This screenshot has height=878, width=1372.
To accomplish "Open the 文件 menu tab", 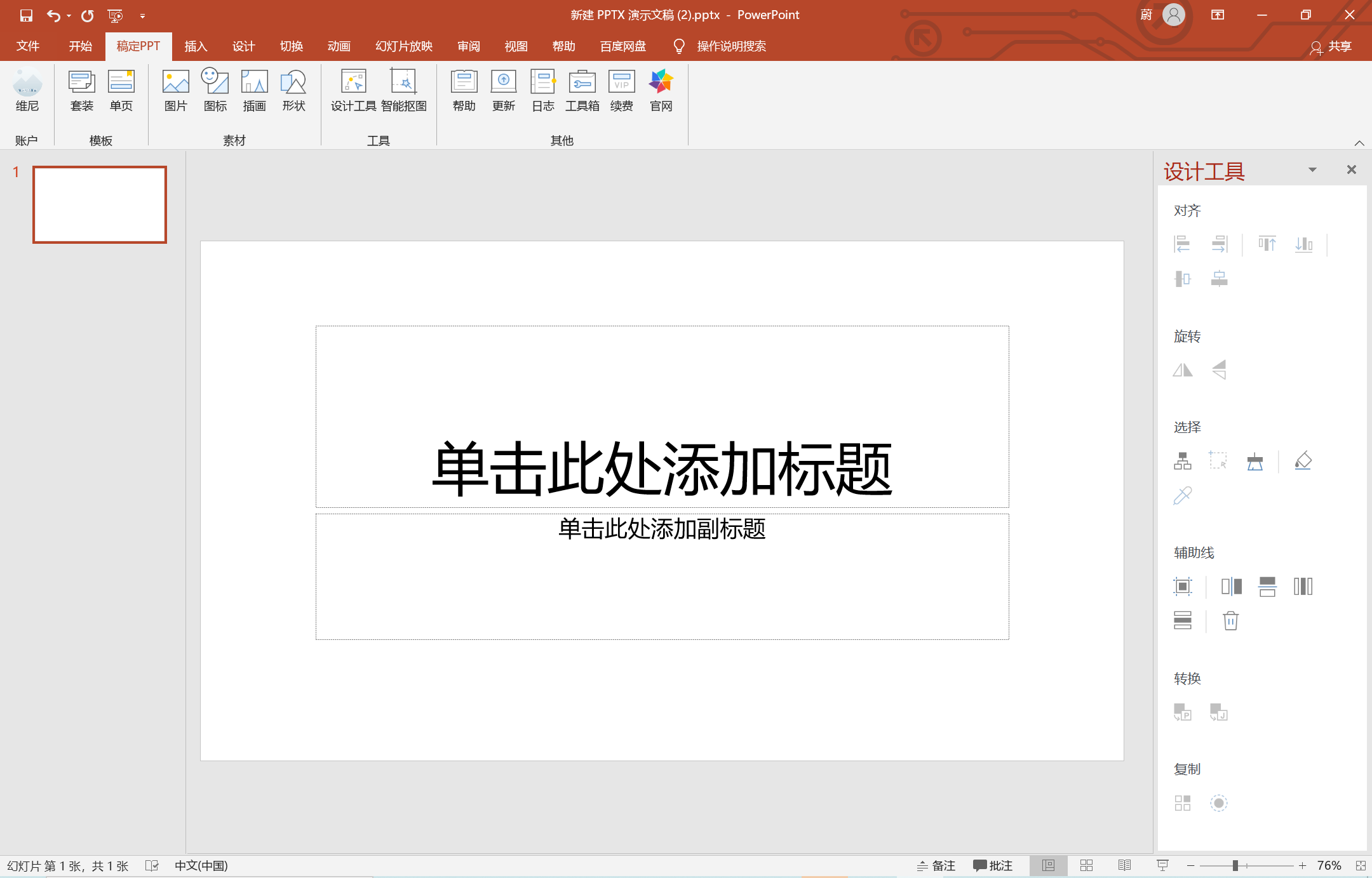I will point(28,46).
